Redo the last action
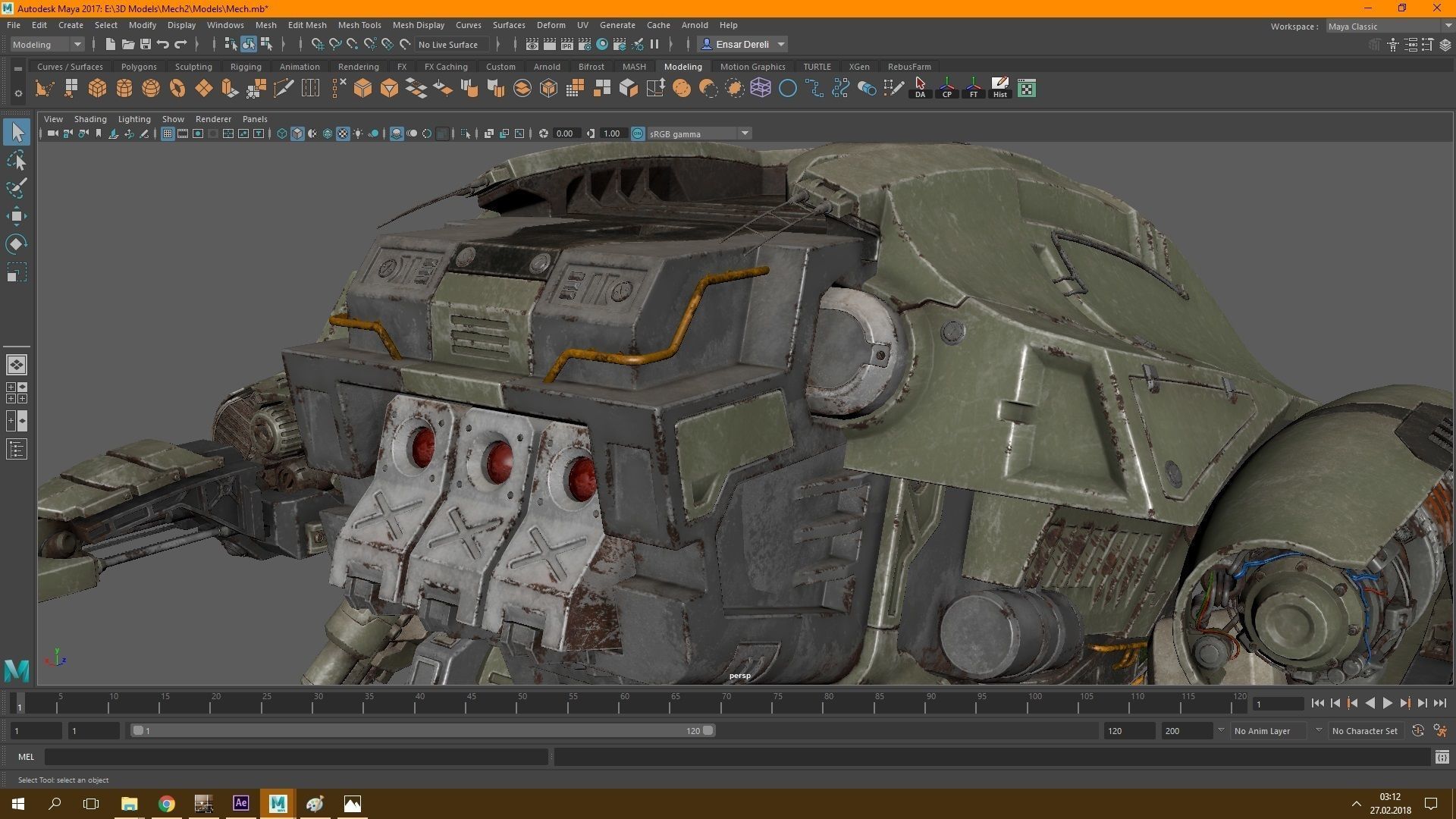The image size is (1456, 819). click(180, 45)
